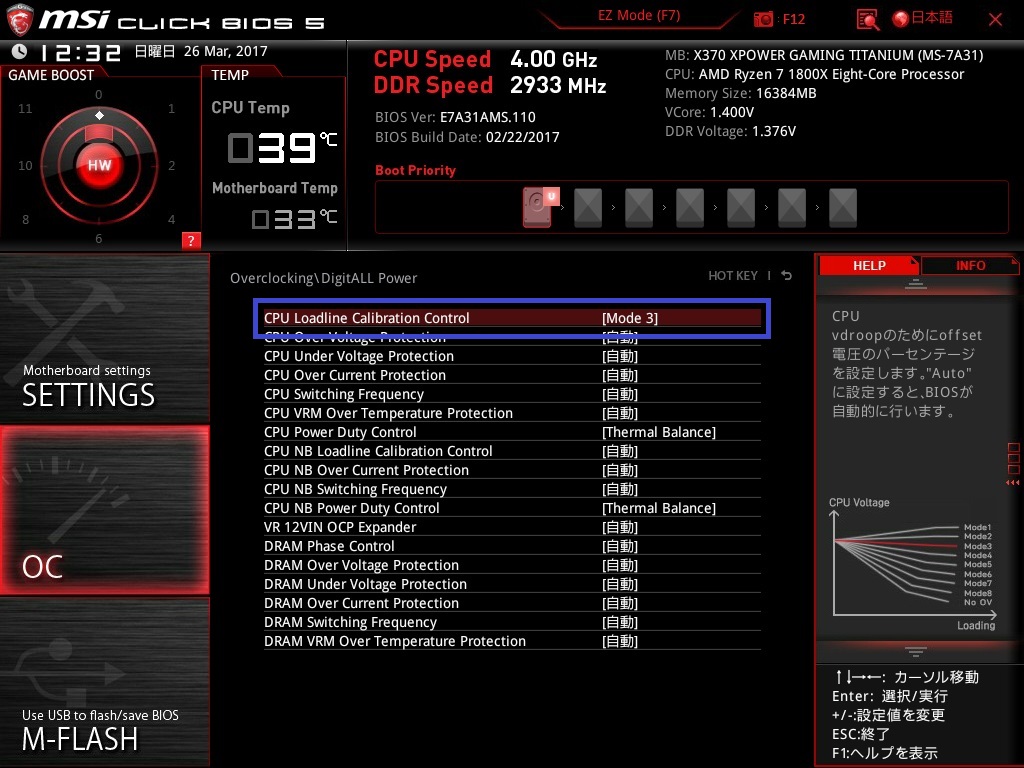Open CPU VRM Over Temperature Protection value
The height and width of the screenshot is (768, 1024).
pyautogui.click(x=620, y=413)
